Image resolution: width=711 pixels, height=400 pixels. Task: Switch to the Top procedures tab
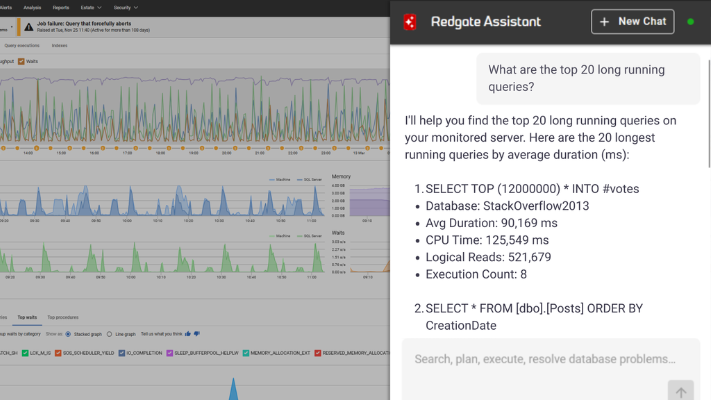tap(63, 316)
